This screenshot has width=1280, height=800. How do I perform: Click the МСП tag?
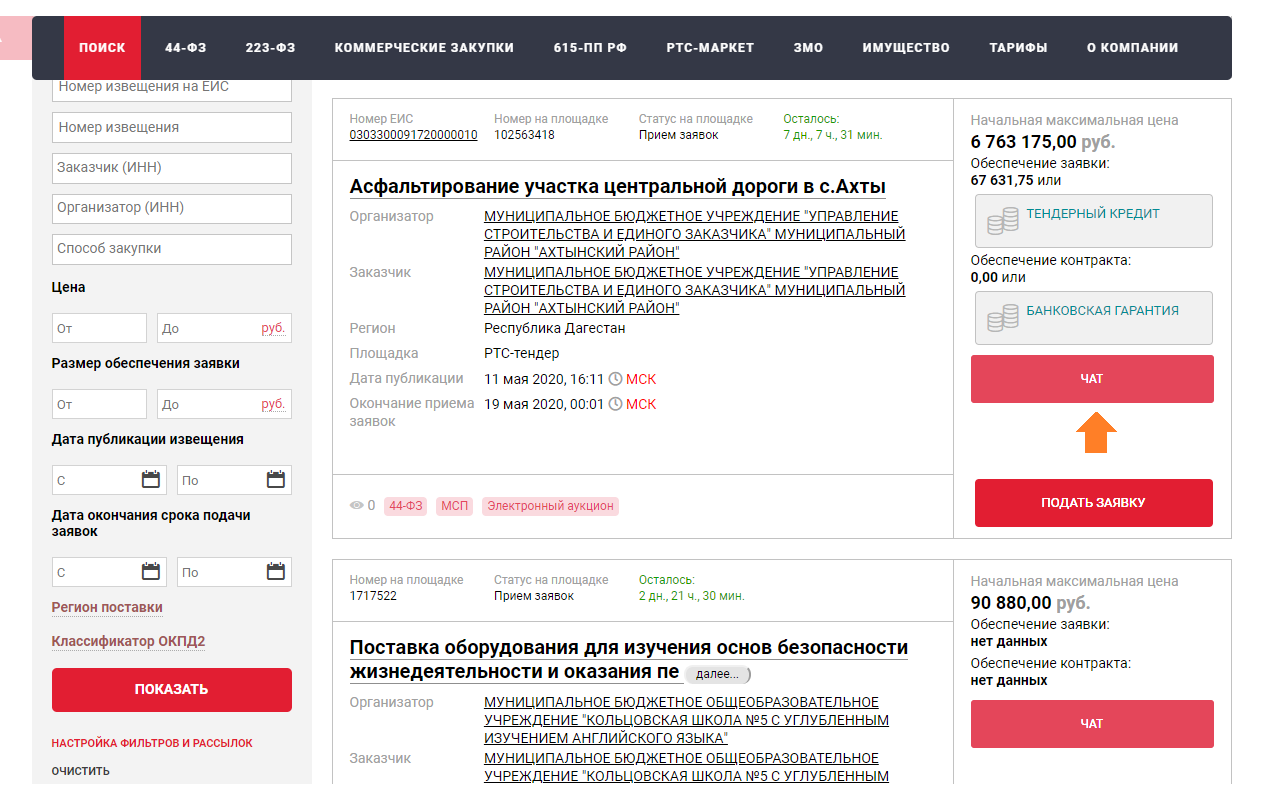[455, 506]
